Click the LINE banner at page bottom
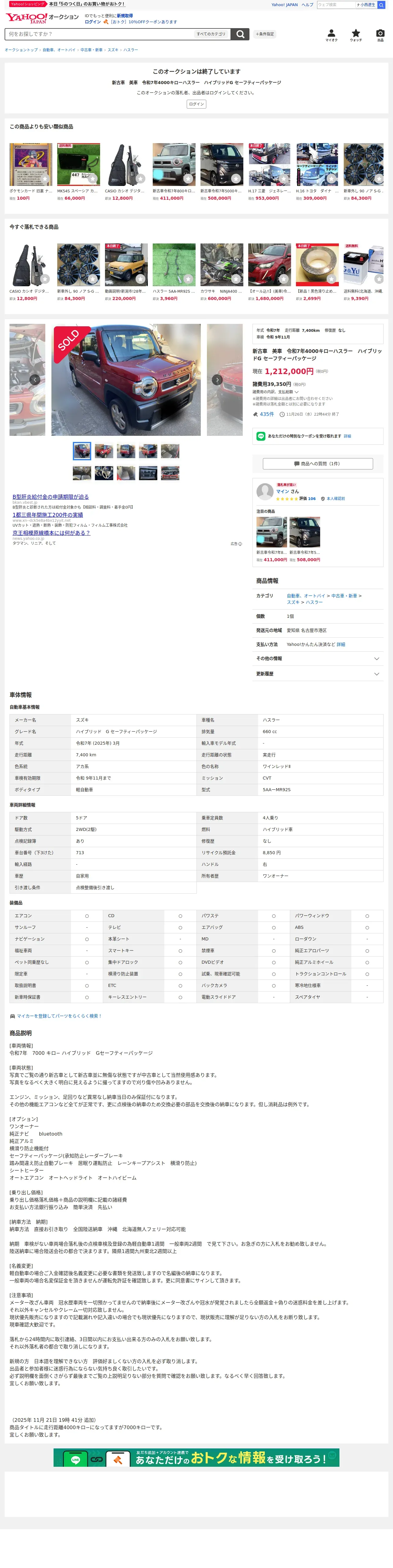The width and height of the screenshot is (393, 1568). pos(196,1458)
